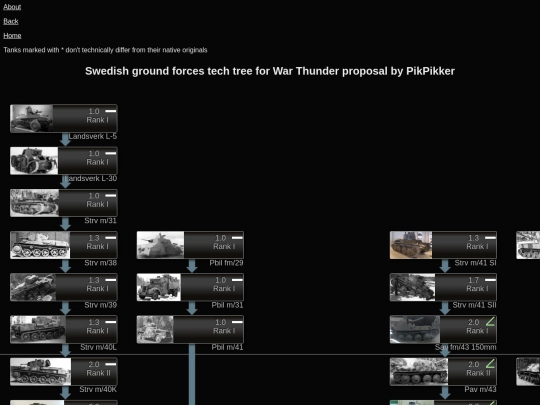540x405 pixels.
Task: Choose the Pav m/43 tank photo
Action: tap(419, 372)
